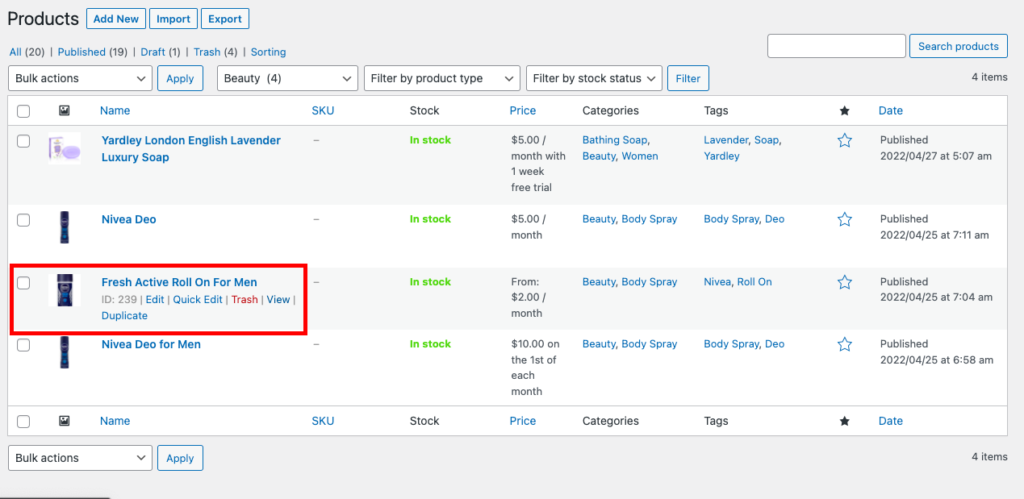Image resolution: width=1024 pixels, height=499 pixels.
Task: Tick checkbox for Nivea Deo row
Action: coord(24,220)
